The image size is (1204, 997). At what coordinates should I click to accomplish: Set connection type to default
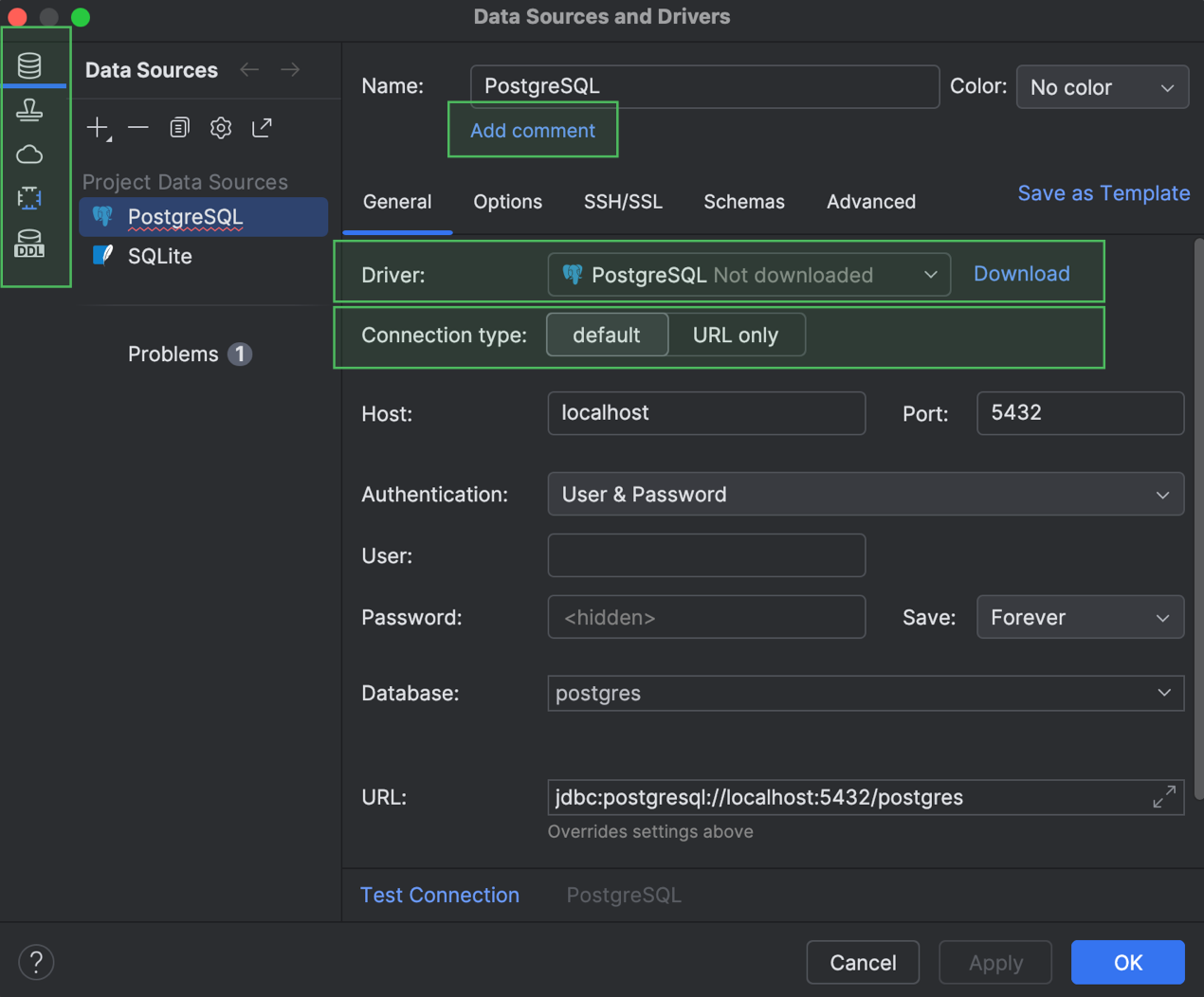[x=607, y=335]
